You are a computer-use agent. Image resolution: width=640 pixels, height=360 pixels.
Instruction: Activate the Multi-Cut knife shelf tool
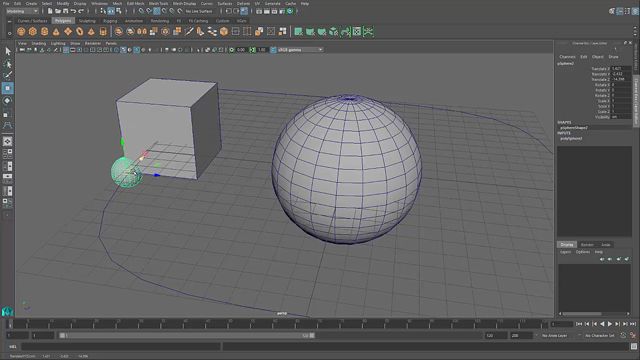click(189, 31)
